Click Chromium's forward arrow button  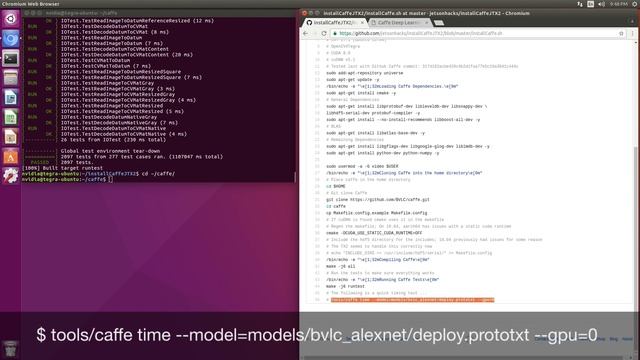pos(315,33)
